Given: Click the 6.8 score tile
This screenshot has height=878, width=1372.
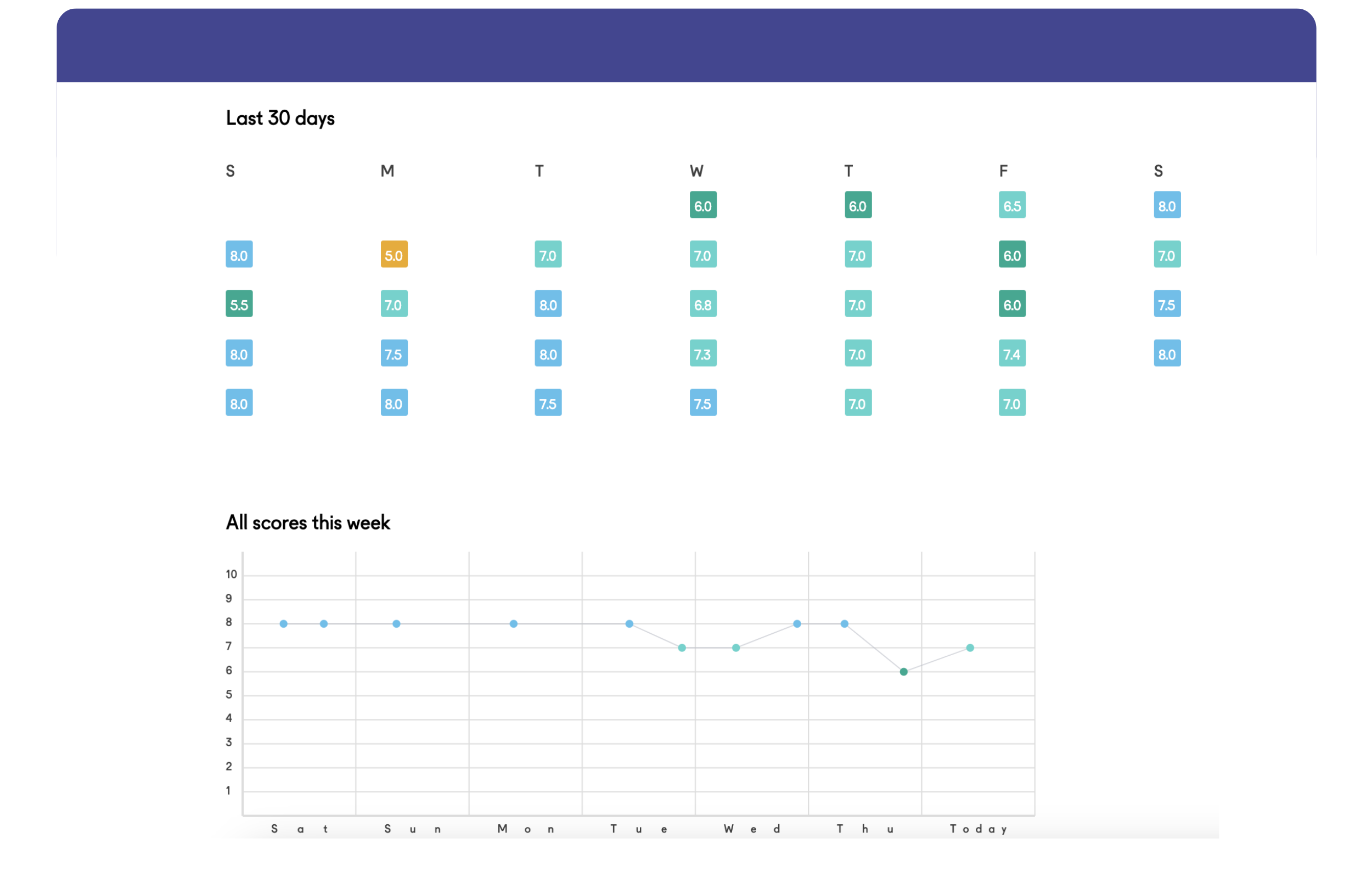Looking at the screenshot, I should click(703, 304).
